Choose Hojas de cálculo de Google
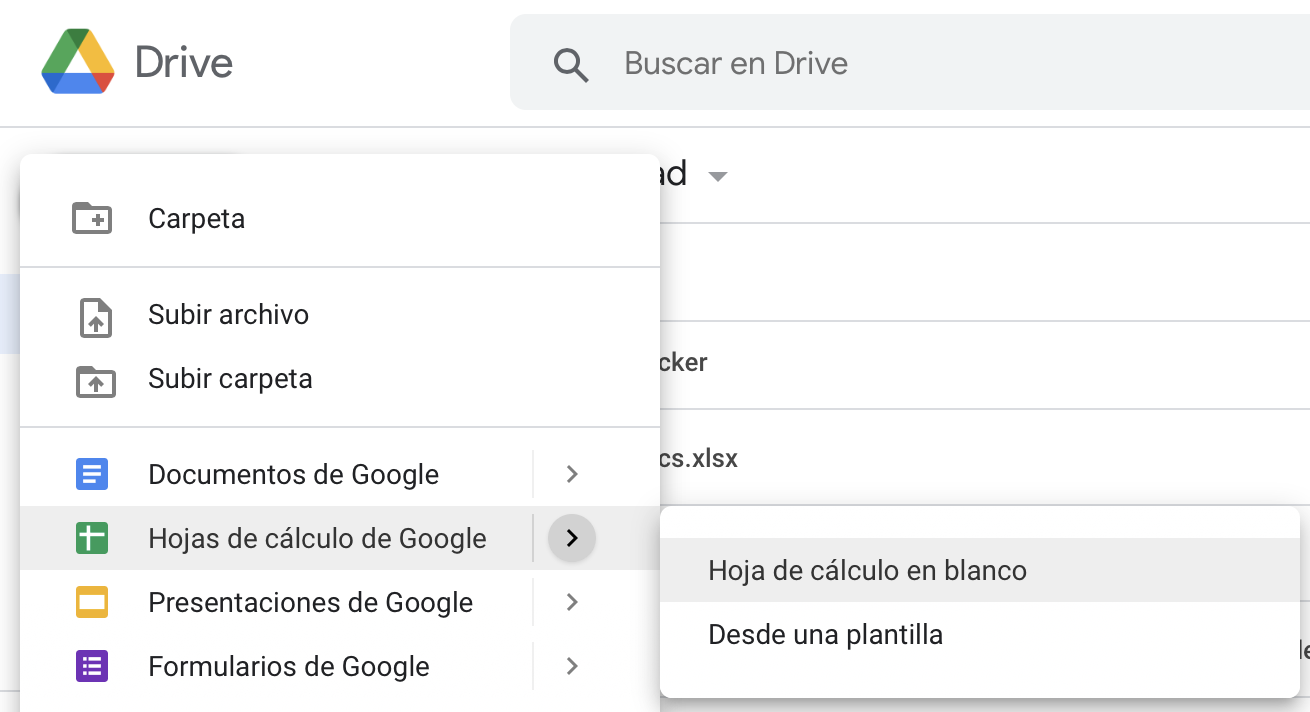The image size is (1310, 712). point(317,538)
